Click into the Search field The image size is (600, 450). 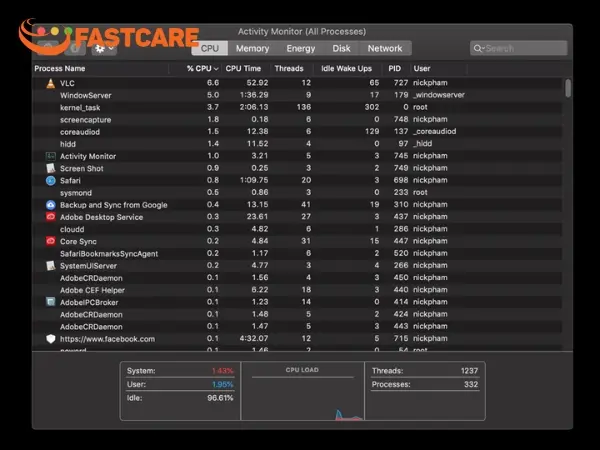point(519,49)
